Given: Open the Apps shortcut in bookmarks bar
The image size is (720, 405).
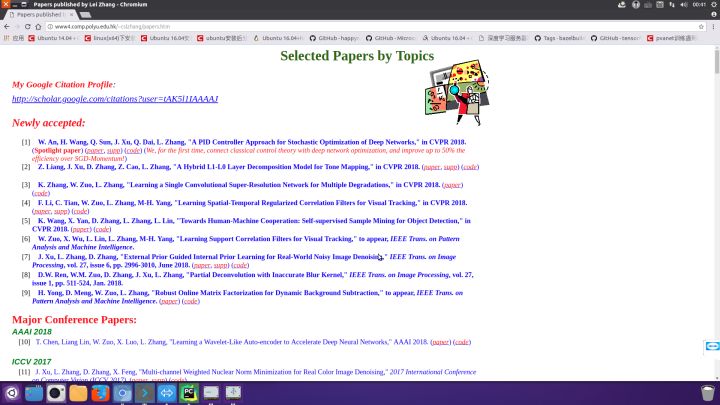Looking at the screenshot, I should click(14, 38).
